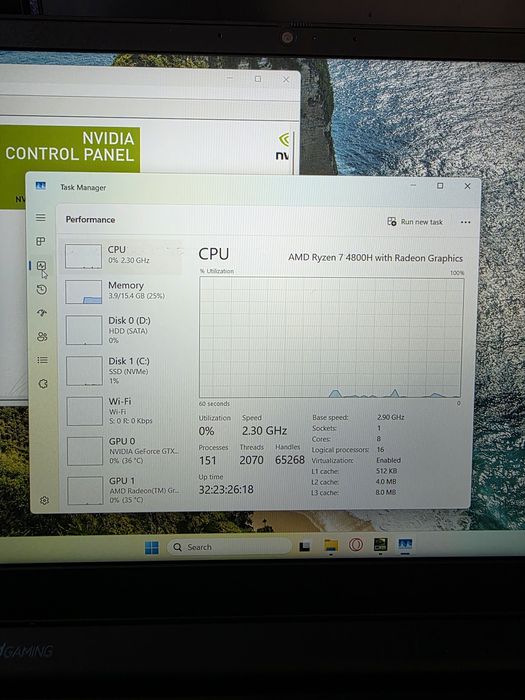Image resolution: width=525 pixels, height=700 pixels.
Task: Click the Base speed 2.90 GHz value
Action: pyautogui.click(x=391, y=417)
